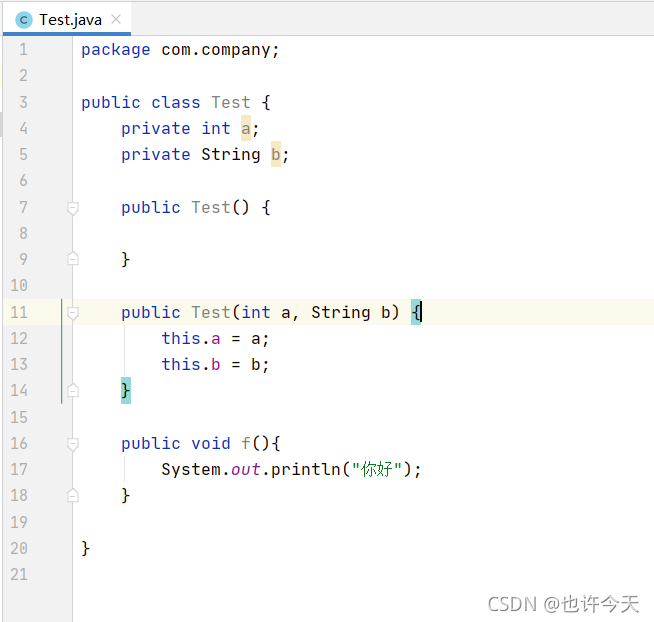
Task: Click line number 21 in the gutter
Action: (19, 574)
